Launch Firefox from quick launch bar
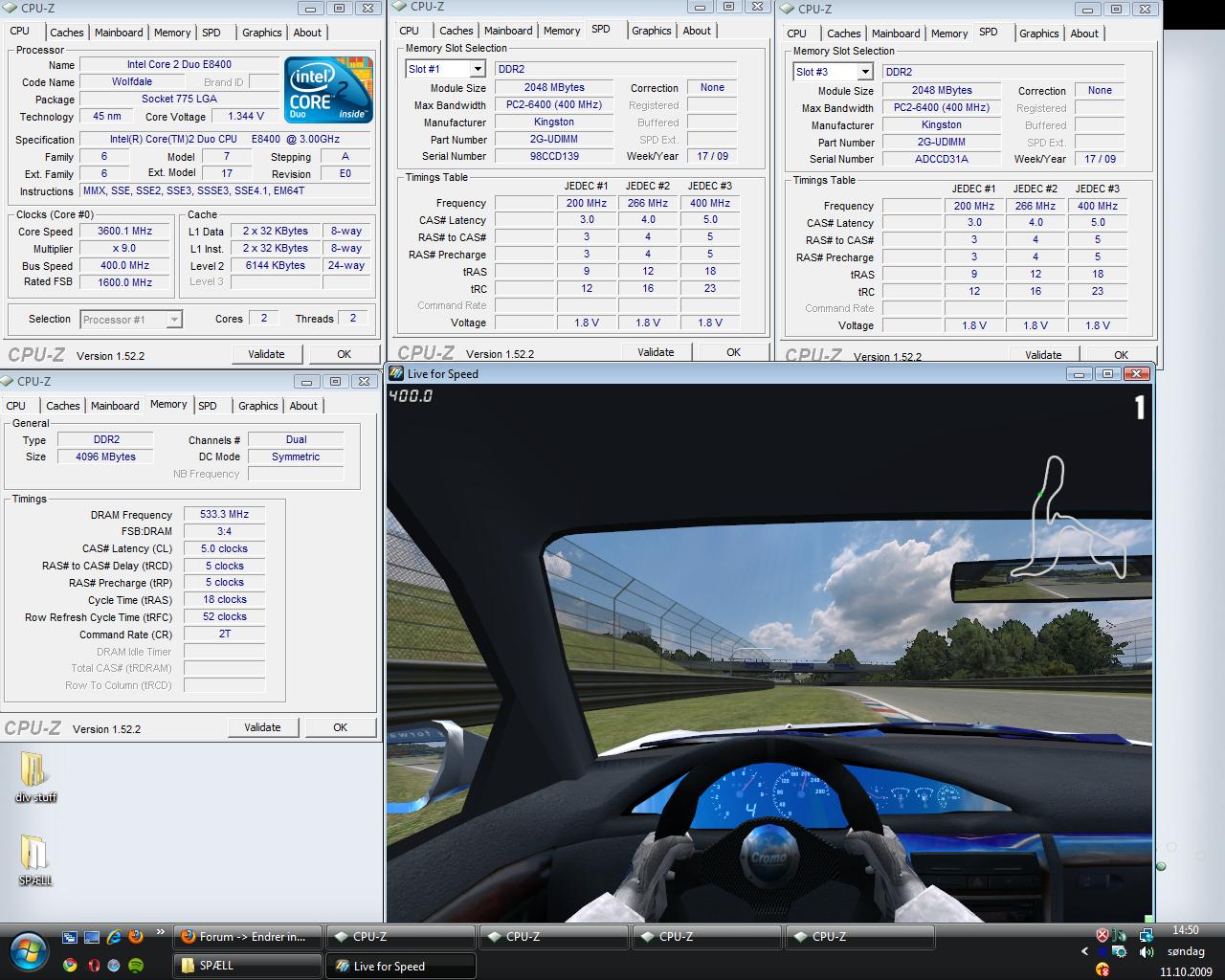The height and width of the screenshot is (980, 1225). tap(135, 937)
